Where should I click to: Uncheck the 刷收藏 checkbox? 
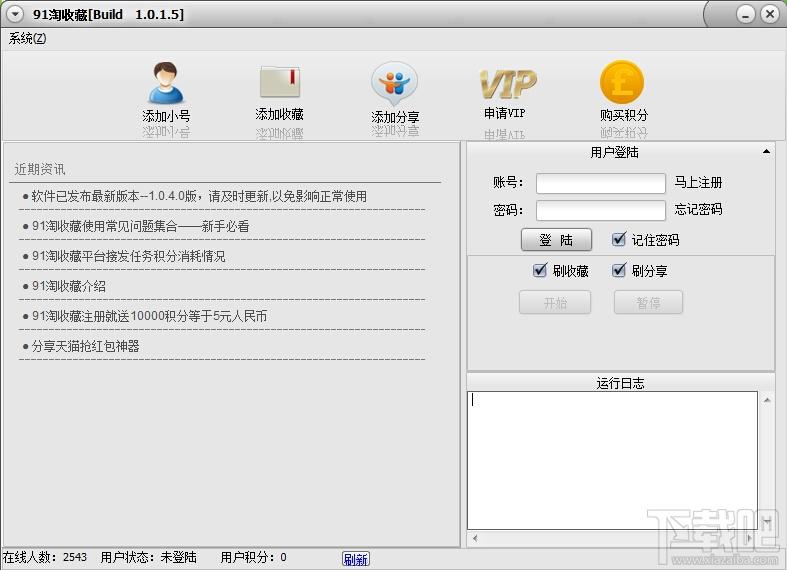coord(540,270)
